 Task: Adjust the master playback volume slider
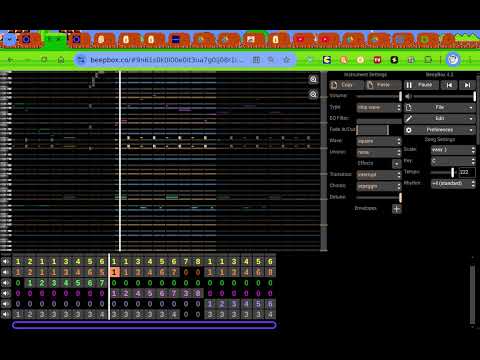(445, 97)
